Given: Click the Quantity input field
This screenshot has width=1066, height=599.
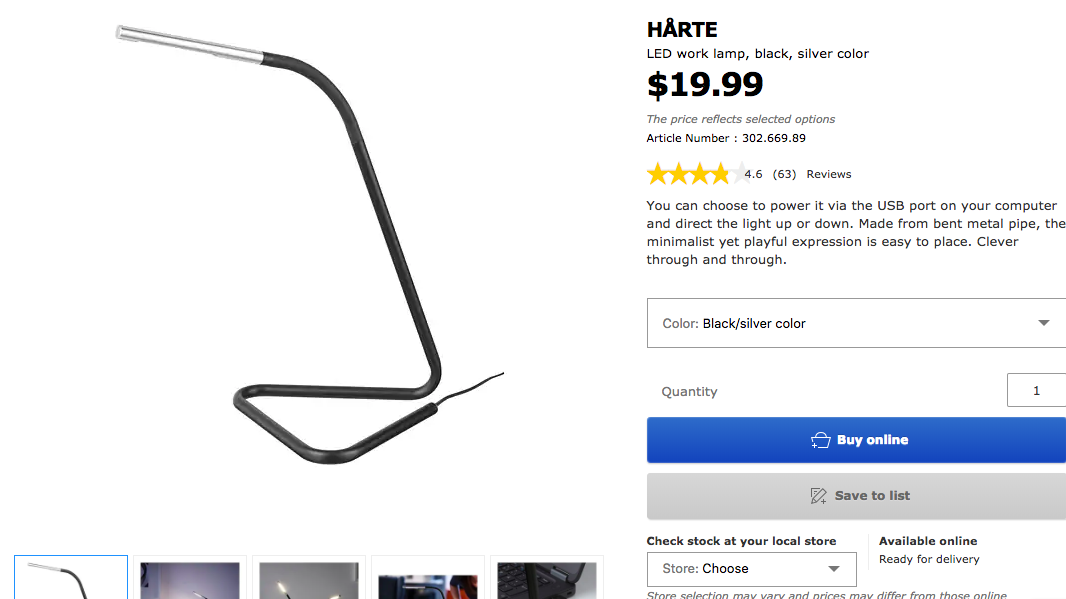Looking at the screenshot, I should [1036, 390].
